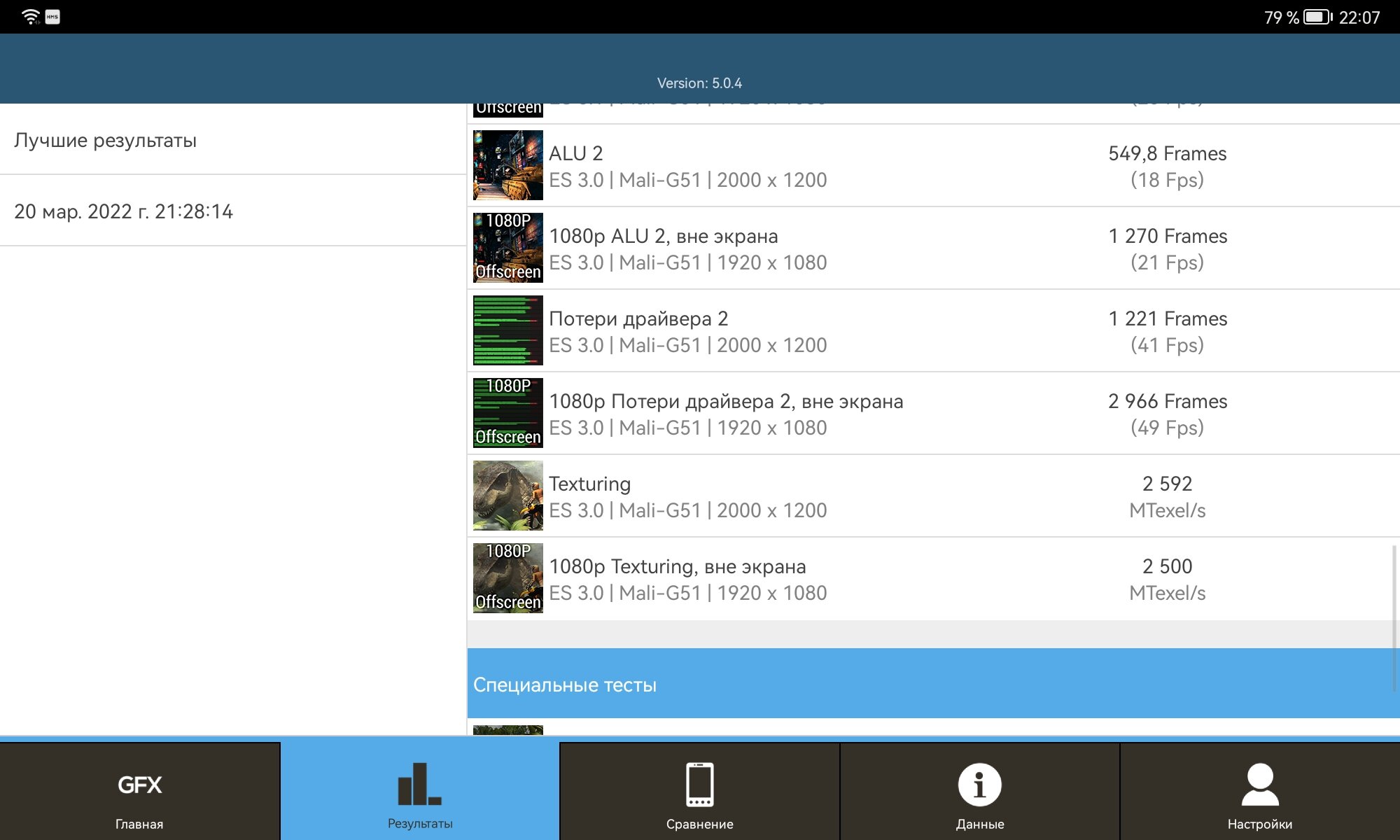Open 1080p Потери драйвера 2 offscreen thumbnail

point(508,413)
